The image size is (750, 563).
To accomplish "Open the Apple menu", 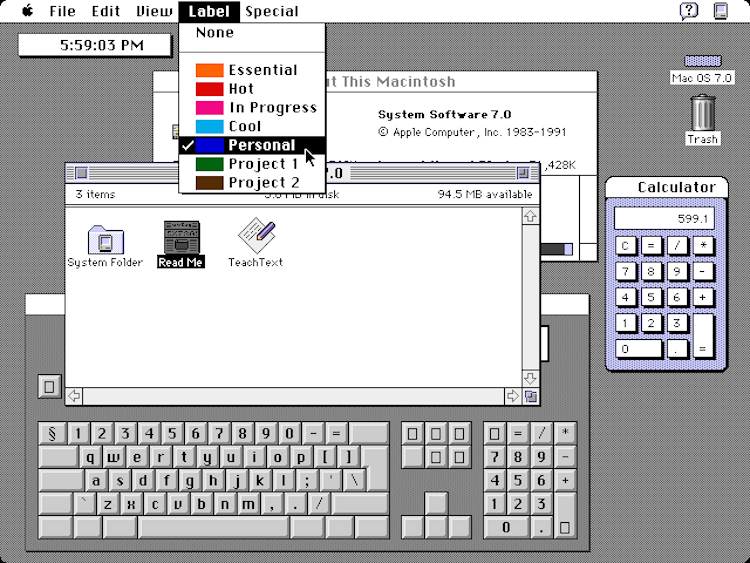I will click(x=28, y=11).
